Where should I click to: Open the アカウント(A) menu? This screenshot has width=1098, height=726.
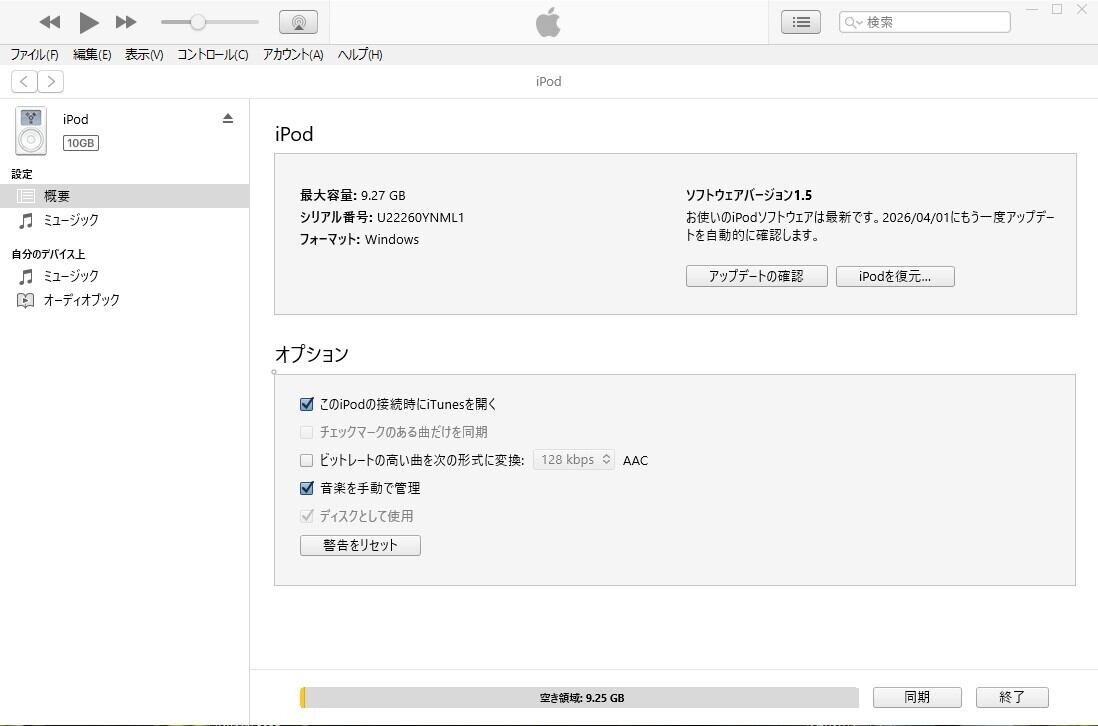tap(293, 55)
